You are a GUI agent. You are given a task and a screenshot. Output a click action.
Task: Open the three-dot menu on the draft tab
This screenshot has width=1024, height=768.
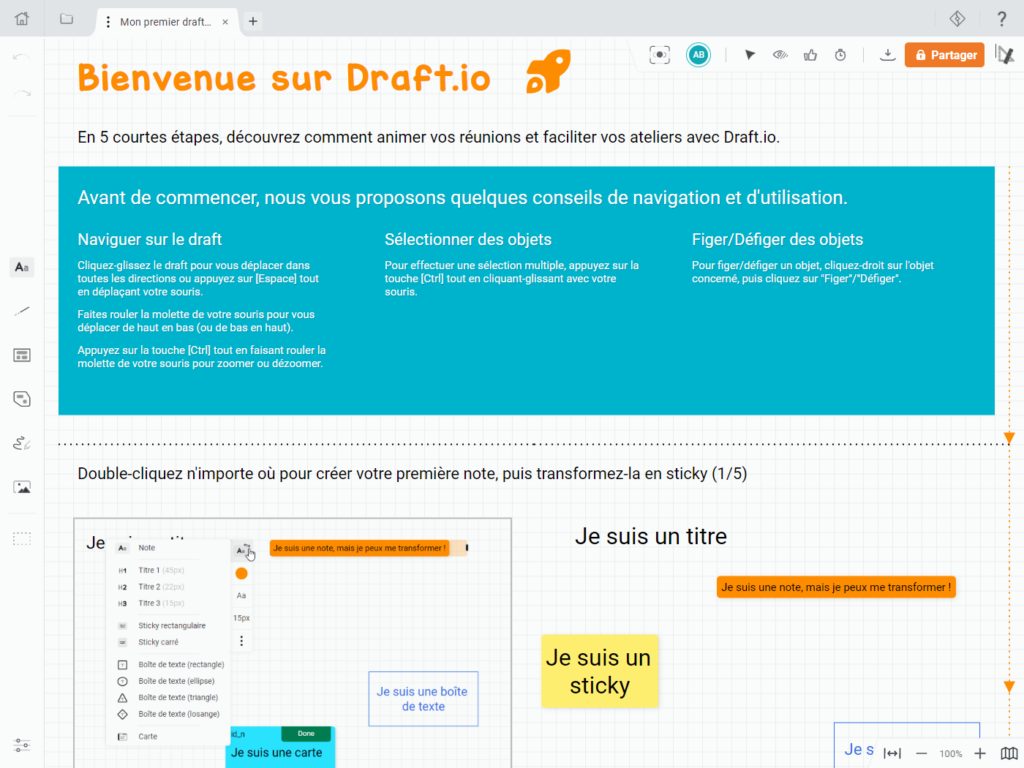pyautogui.click(x=108, y=22)
